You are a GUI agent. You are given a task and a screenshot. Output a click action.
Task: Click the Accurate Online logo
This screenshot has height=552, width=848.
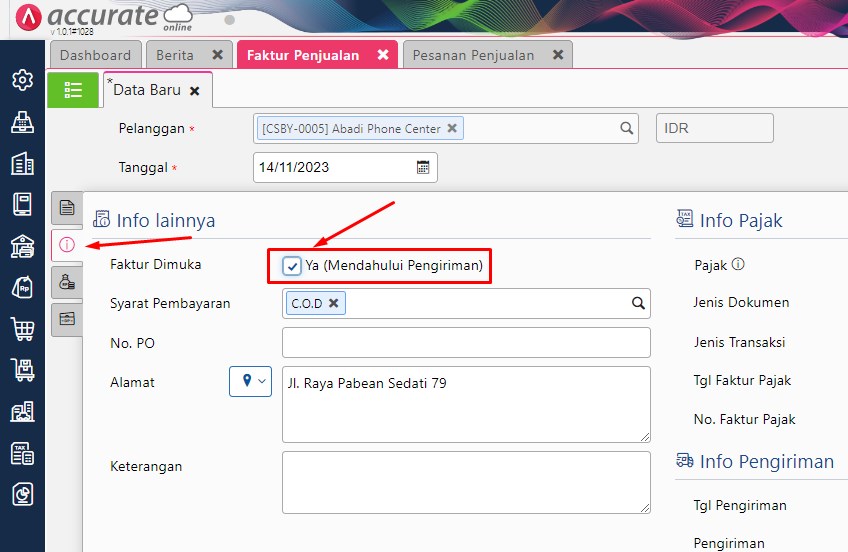[x=104, y=18]
